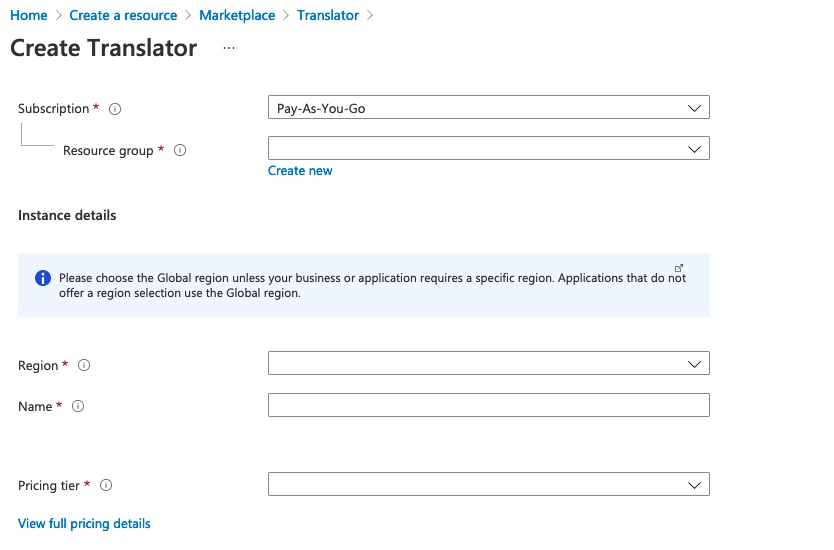Open the Subscription Pay-As-You-Go dropdown
Viewport: 834px width, 550px height.
click(x=489, y=107)
